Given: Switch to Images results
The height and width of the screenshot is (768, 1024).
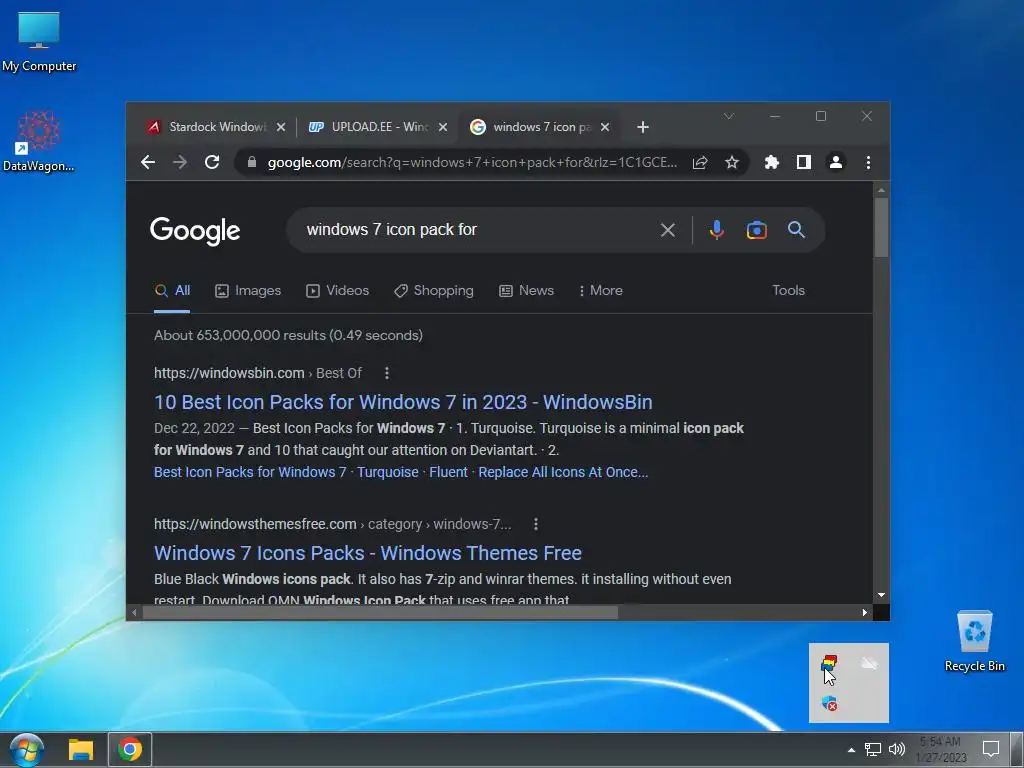Looking at the screenshot, I should tap(248, 291).
